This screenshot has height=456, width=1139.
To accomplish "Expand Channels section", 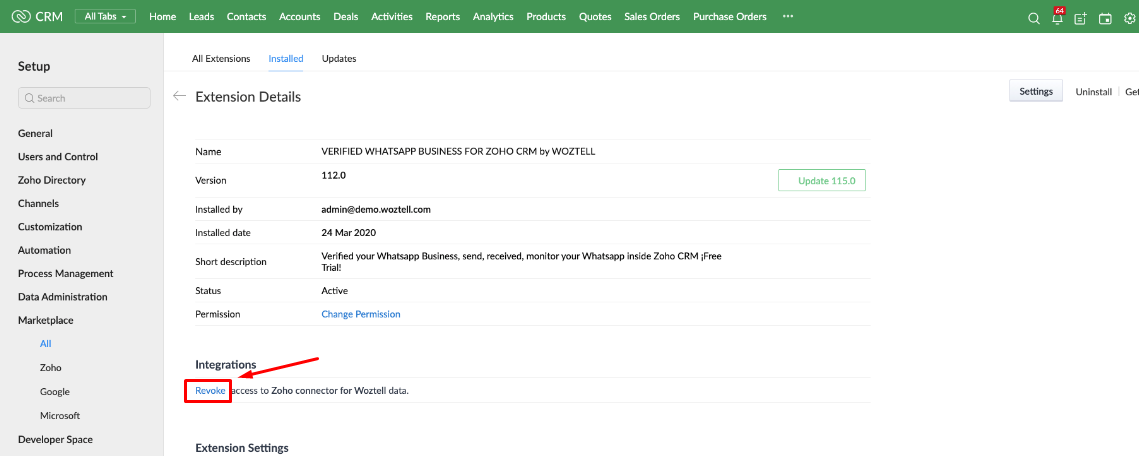I will pyautogui.click(x=38, y=203).
